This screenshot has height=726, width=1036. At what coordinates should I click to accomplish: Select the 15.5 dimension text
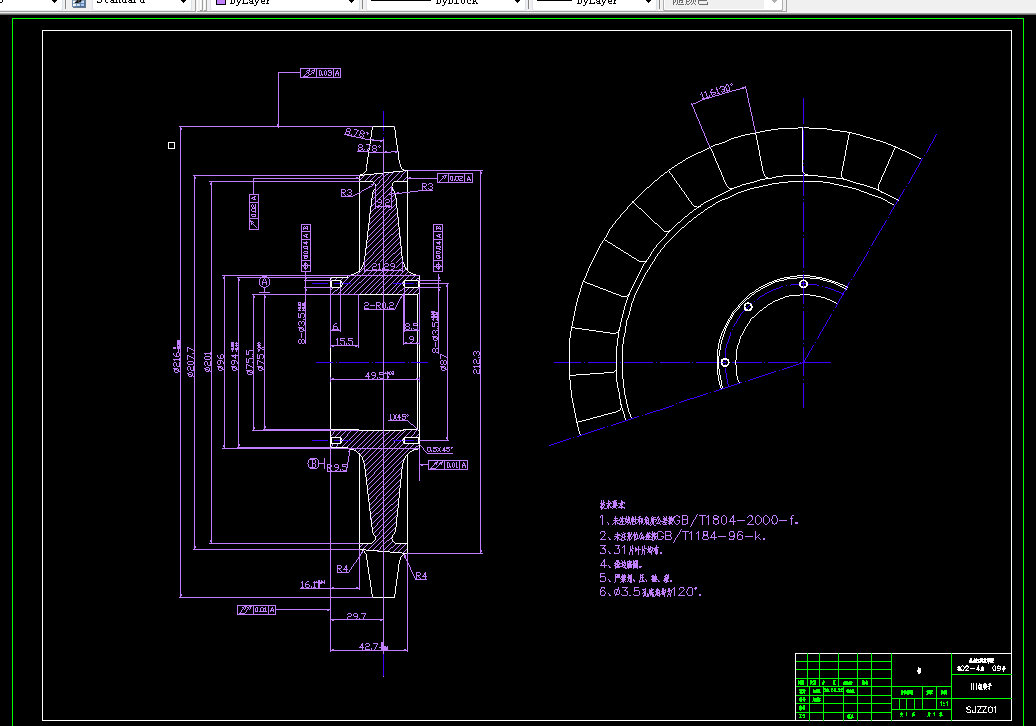pos(344,342)
